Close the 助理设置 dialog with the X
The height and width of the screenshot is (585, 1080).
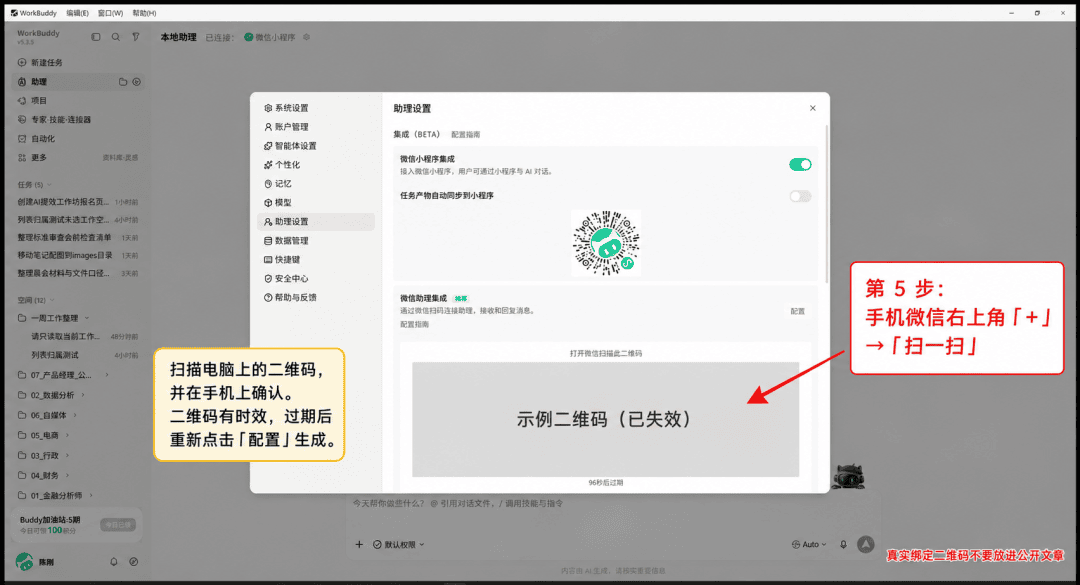pyautogui.click(x=813, y=108)
